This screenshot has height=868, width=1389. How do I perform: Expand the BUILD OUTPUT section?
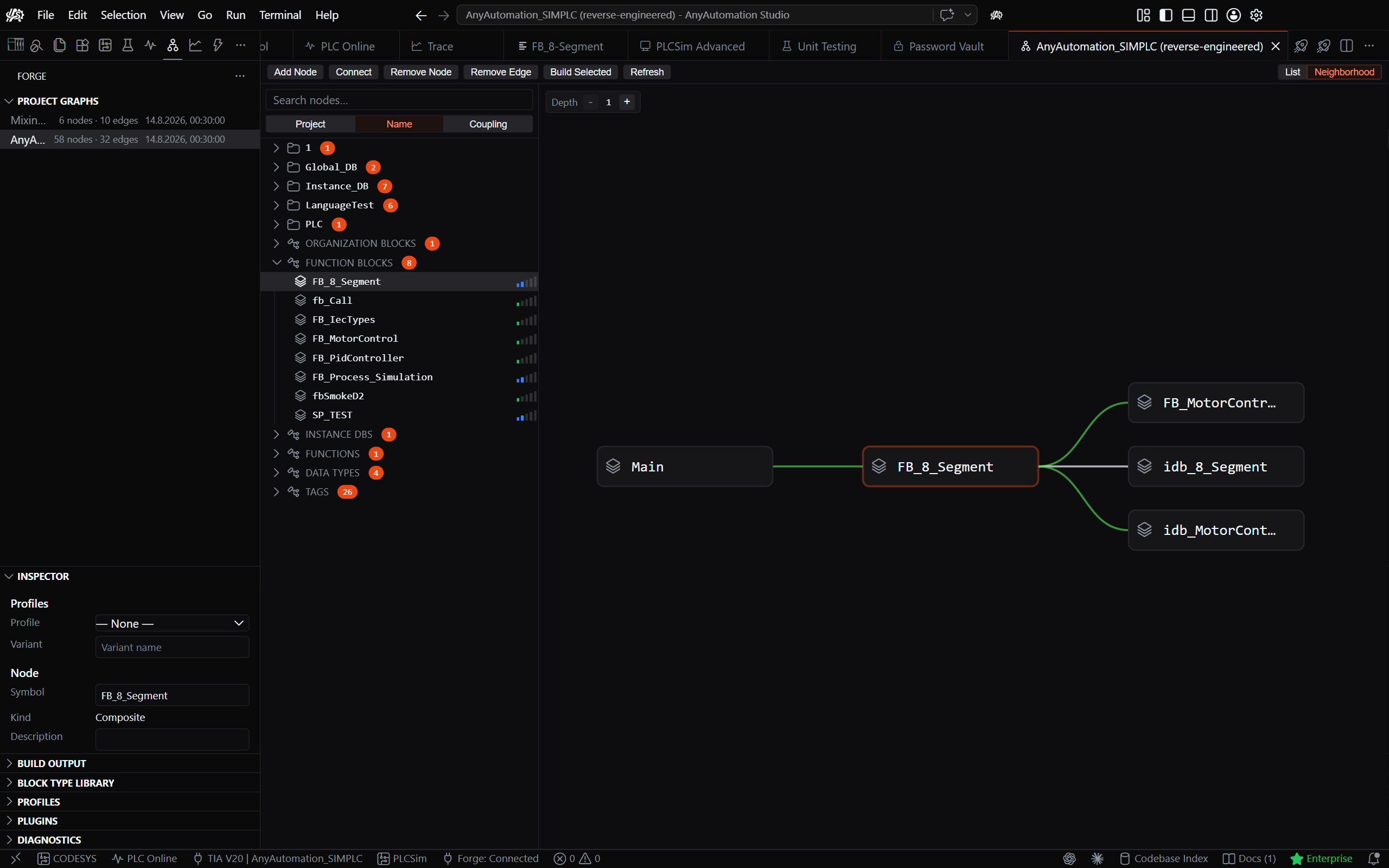click(130, 763)
